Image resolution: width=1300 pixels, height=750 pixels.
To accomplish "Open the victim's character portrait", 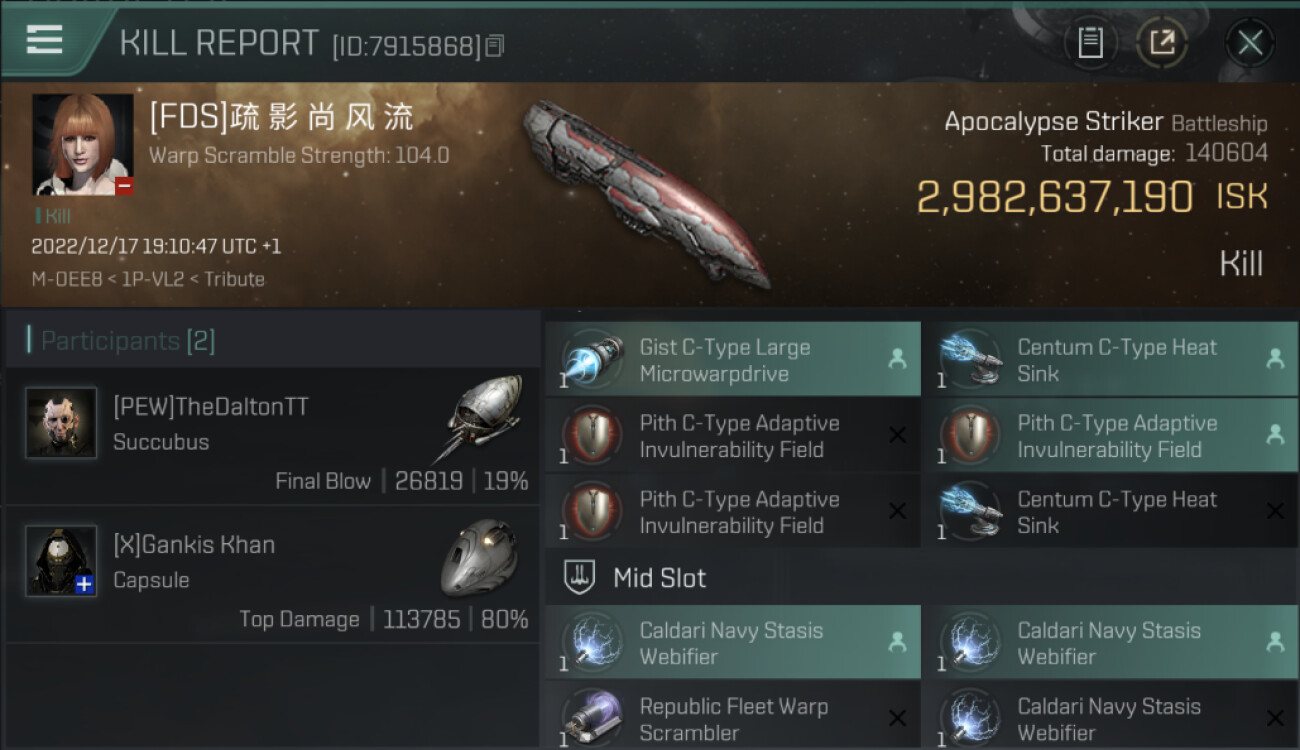I will pos(83,145).
